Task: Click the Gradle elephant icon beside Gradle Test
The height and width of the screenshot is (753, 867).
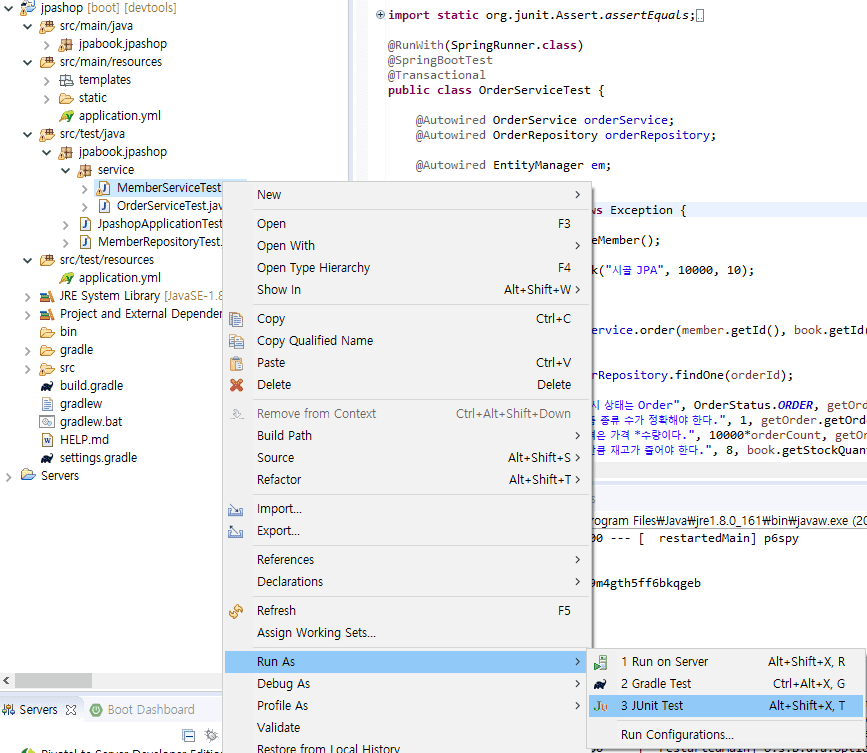Action: pyautogui.click(x=600, y=684)
